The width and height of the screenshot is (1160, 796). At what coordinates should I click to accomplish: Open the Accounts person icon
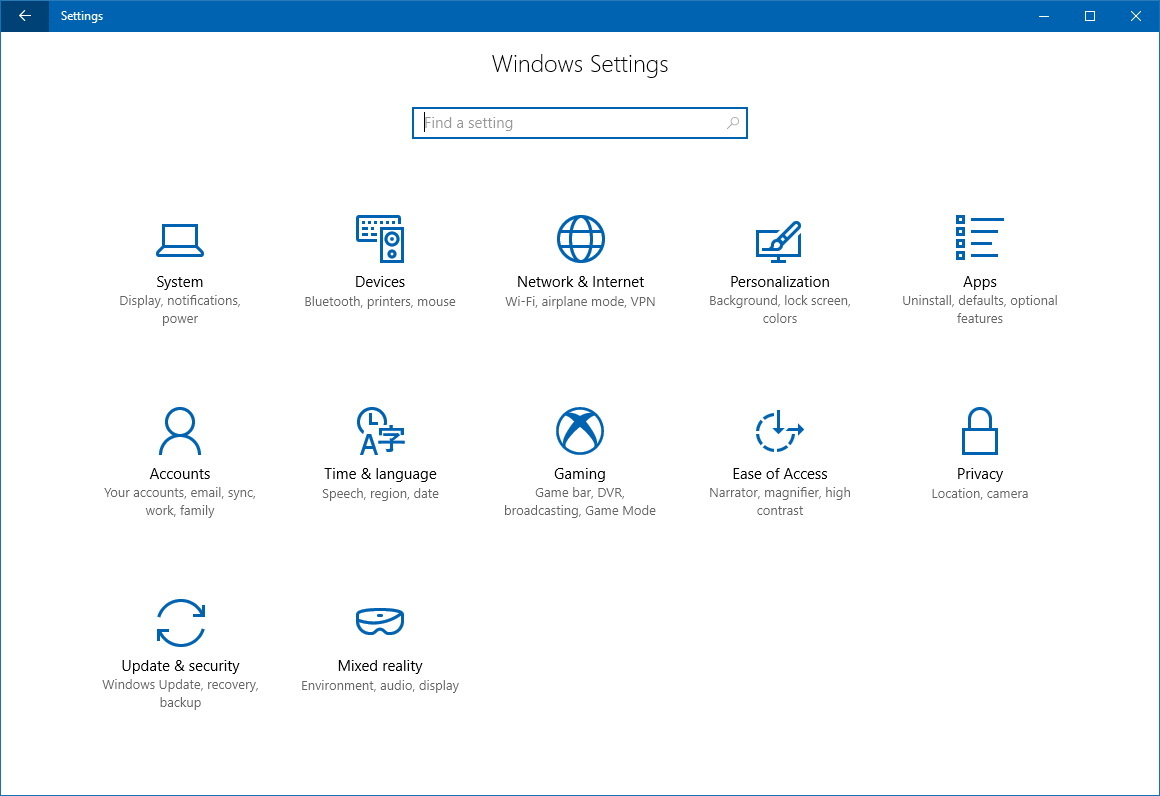[x=180, y=431]
